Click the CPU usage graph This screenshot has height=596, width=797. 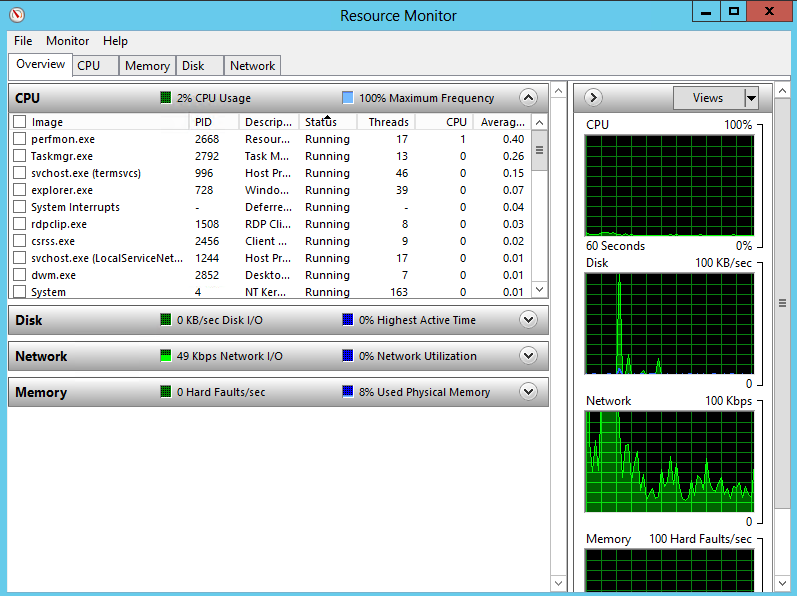pos(669,185)
